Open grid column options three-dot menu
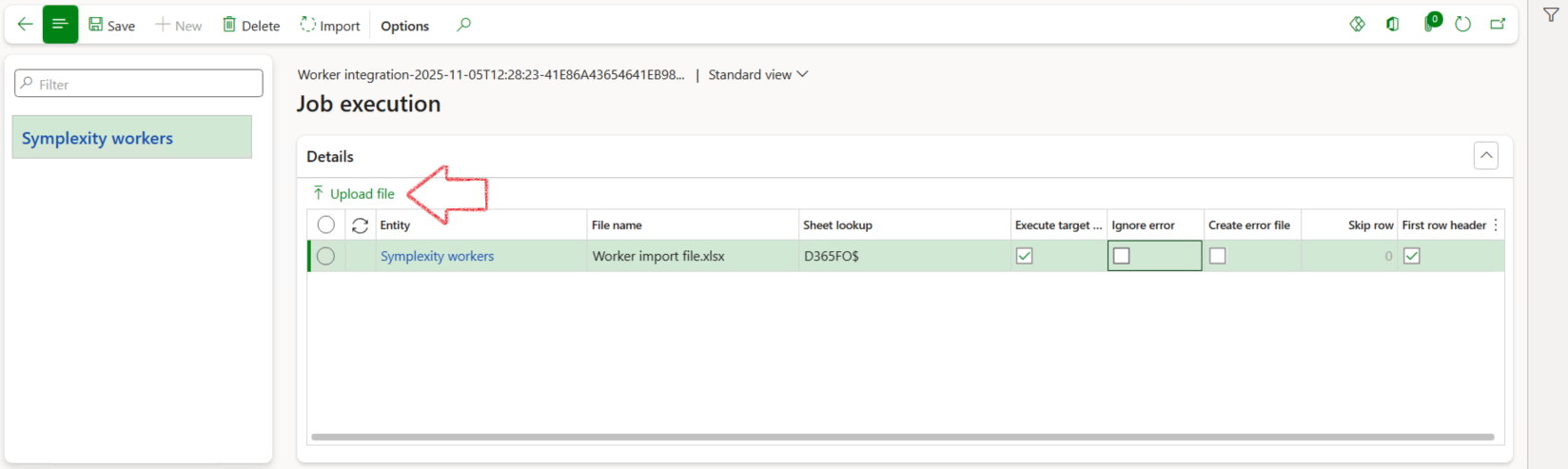The height and width of the screenshot is (469, 1568). click(1496, 225)
